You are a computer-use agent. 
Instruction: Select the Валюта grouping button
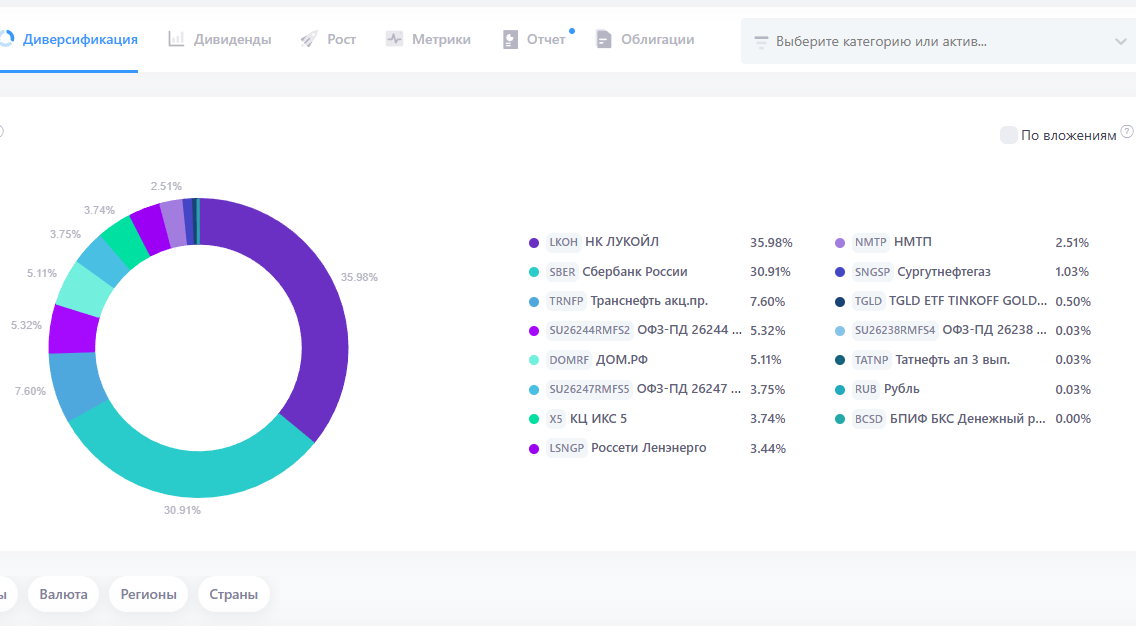(63, 594)
